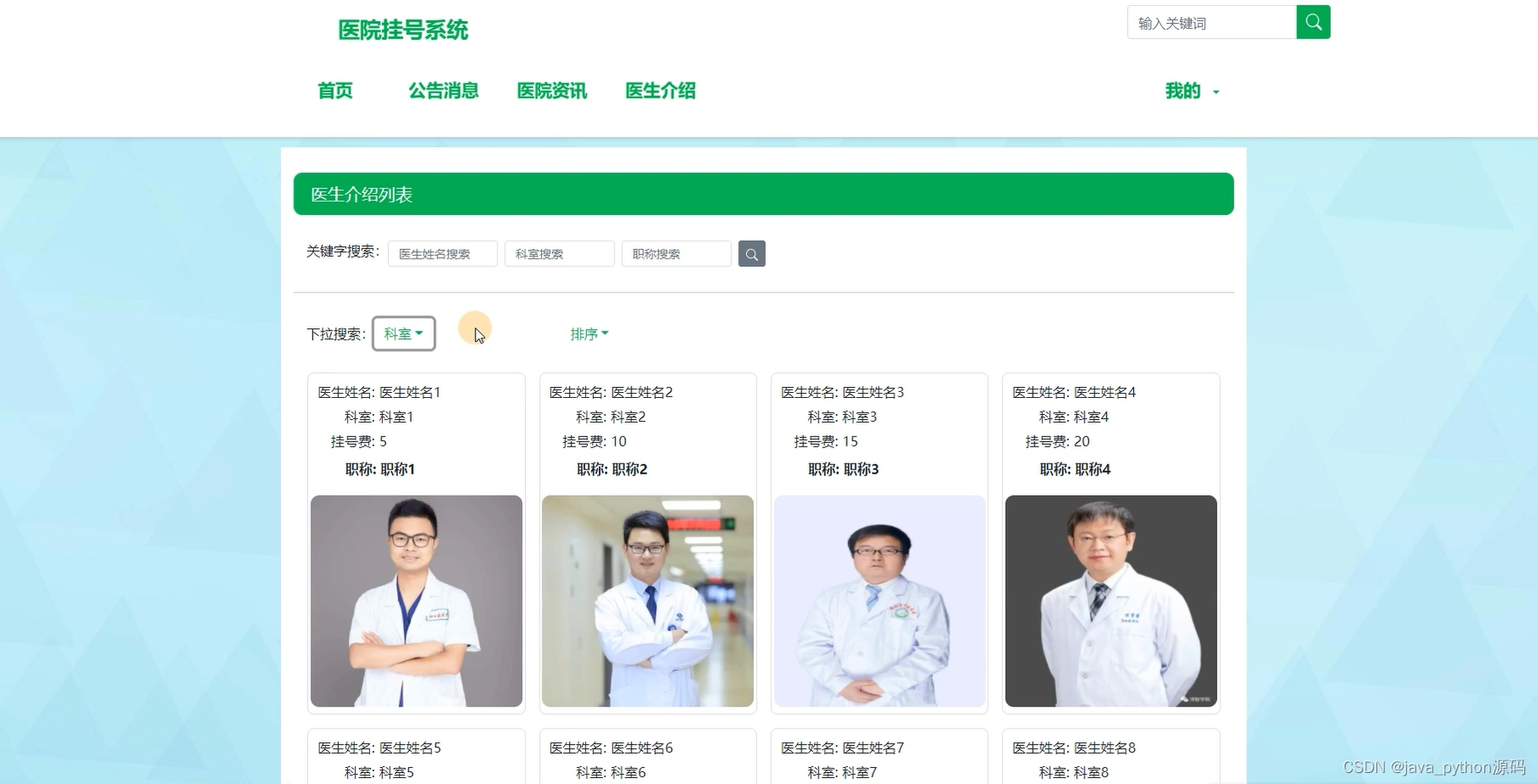Expand the 我的 account menu
Image resolution: width=1538 pixels, height=784 pixels.
coord(1192,91)
